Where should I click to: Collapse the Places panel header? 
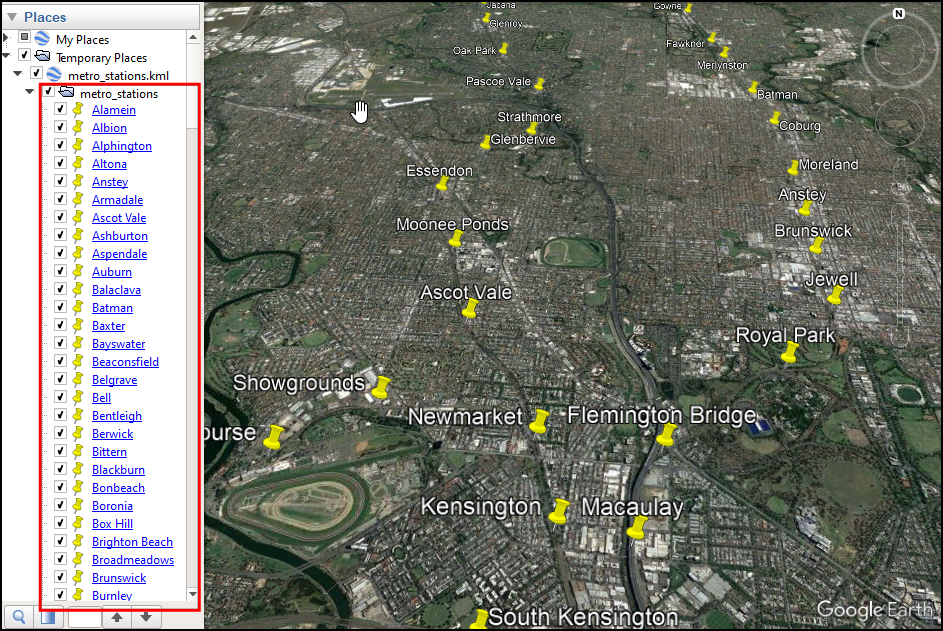click(12, 17)
